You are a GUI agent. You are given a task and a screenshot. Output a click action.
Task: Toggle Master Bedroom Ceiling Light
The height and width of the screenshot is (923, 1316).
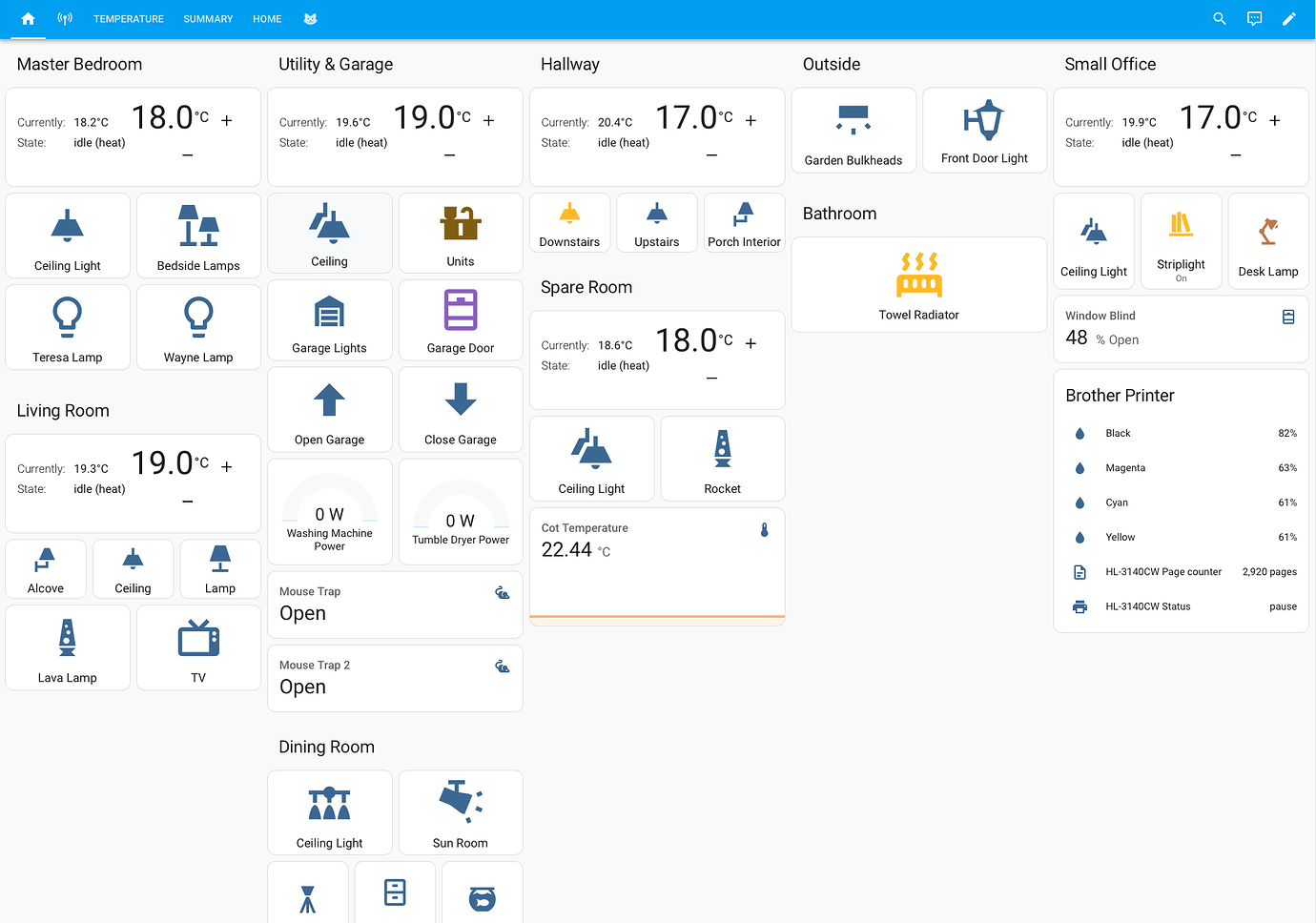coord(68,236)
